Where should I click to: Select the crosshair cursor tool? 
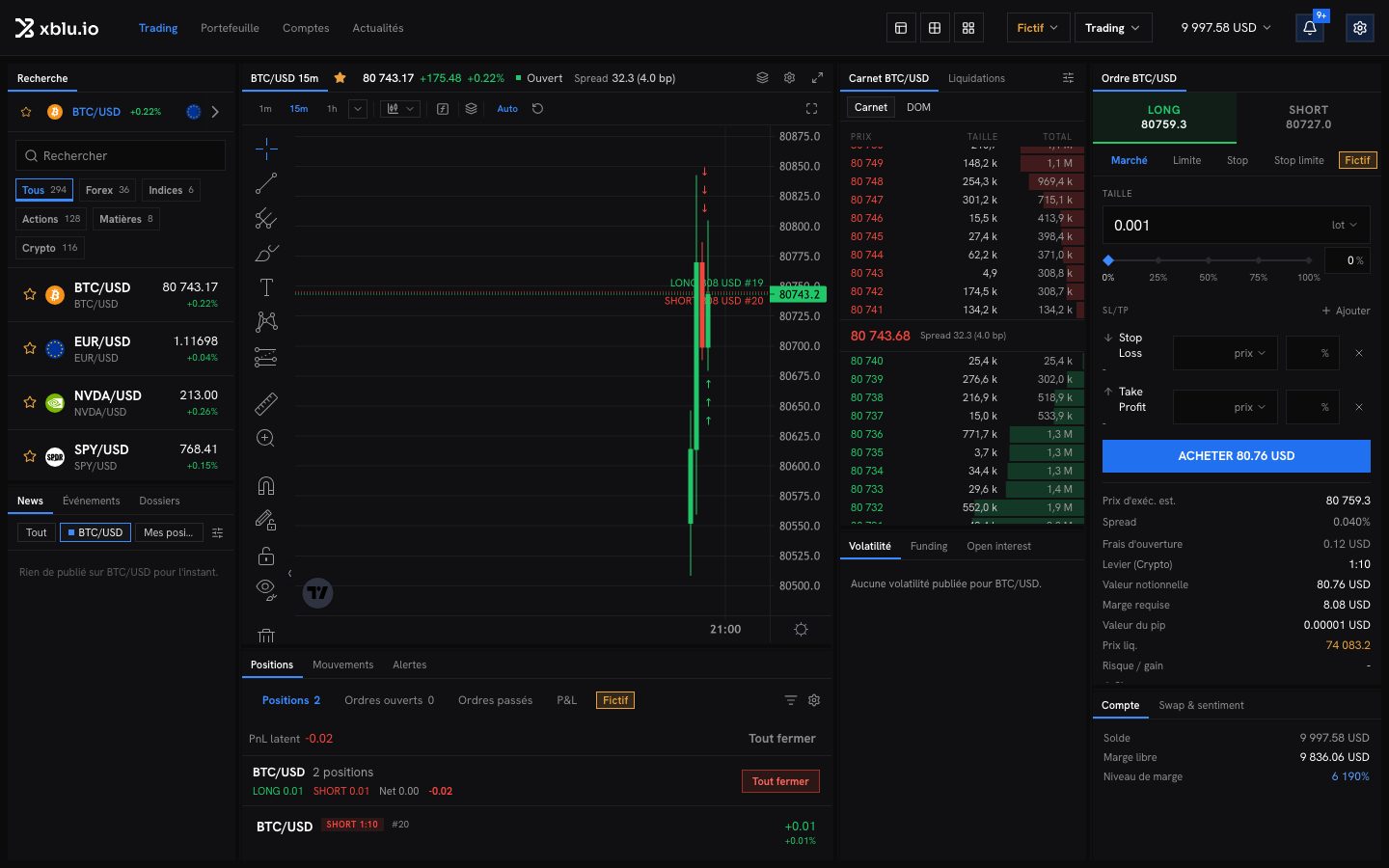[266, 148]
